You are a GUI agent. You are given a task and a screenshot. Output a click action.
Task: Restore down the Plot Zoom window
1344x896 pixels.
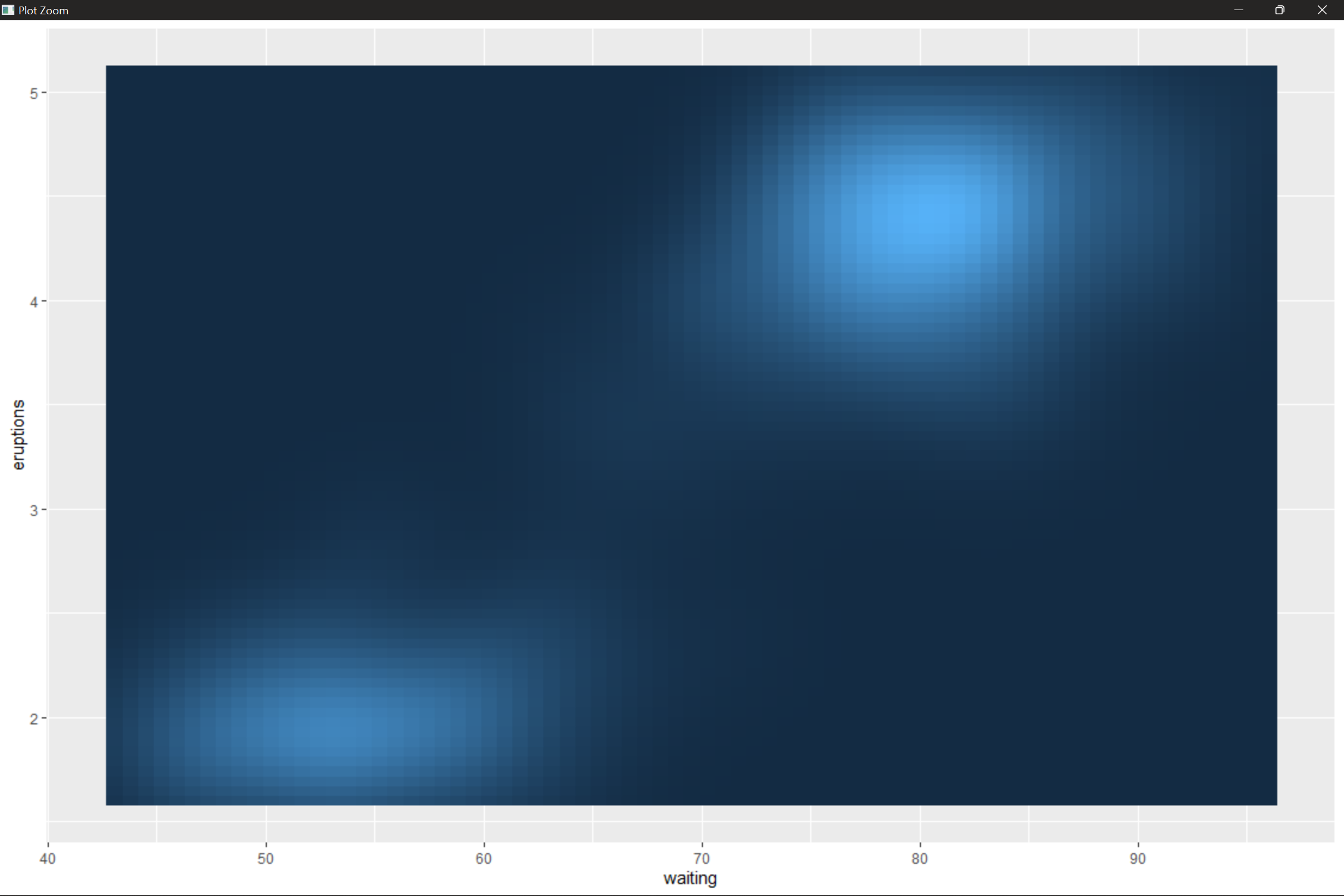tap(1280, 10)
